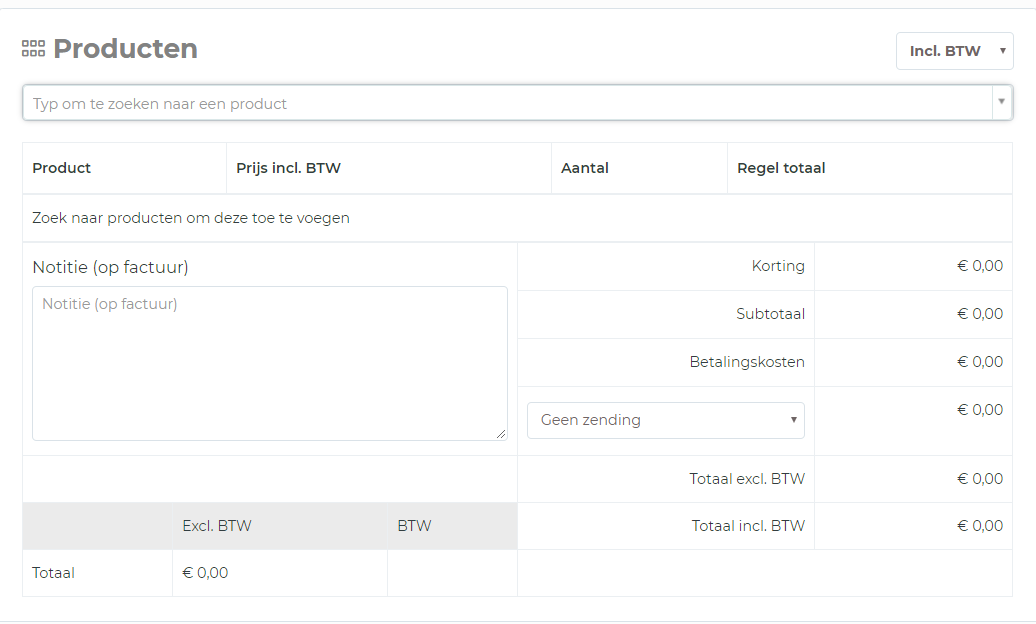This screenshot has width=1036, height=624.
Task: Click the Betalingskosten label
Action: (x=747, y=362)
